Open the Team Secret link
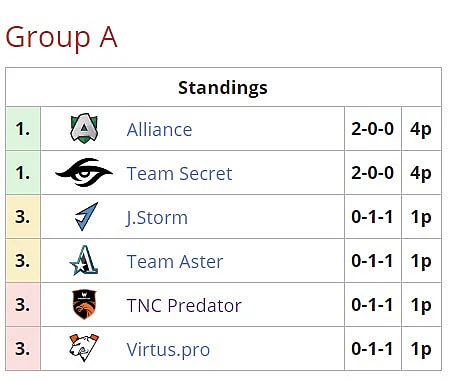Screen dimensions: 452x380 179,173
